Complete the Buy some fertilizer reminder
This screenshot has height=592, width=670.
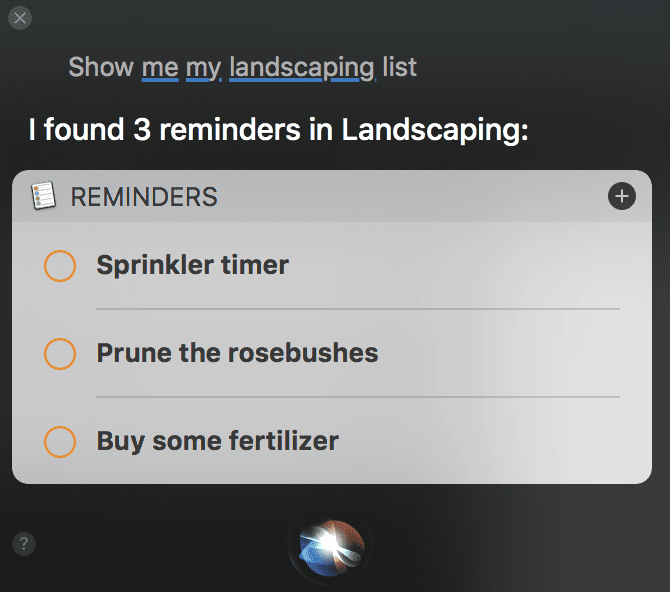(60, 442)
